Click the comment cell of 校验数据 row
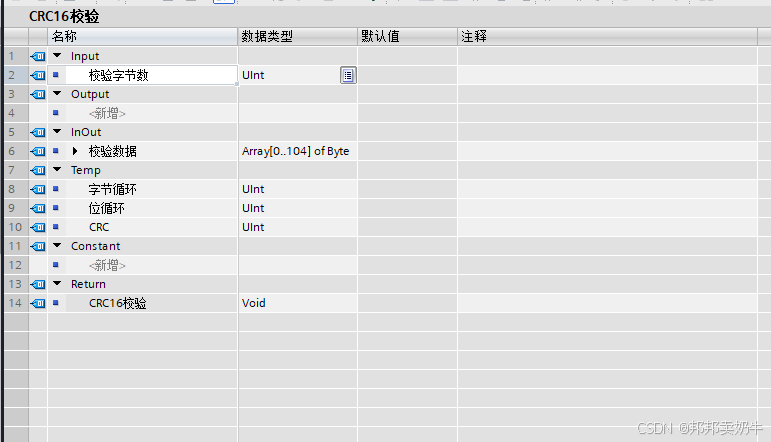This screenshot has height=442, width=771. click(x=607, y=151)
